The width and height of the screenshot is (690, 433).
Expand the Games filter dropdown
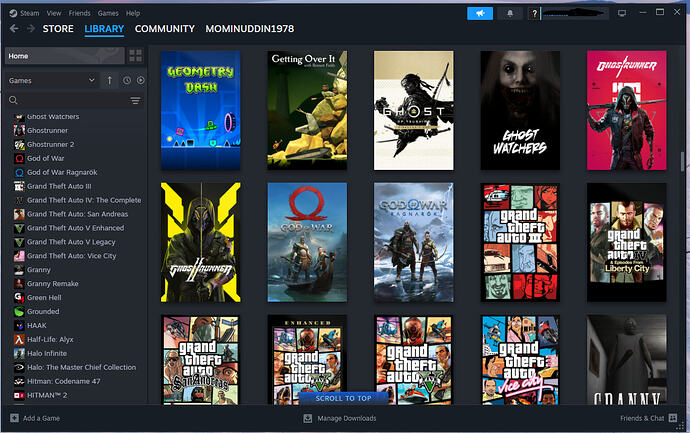tap(91, 80)
